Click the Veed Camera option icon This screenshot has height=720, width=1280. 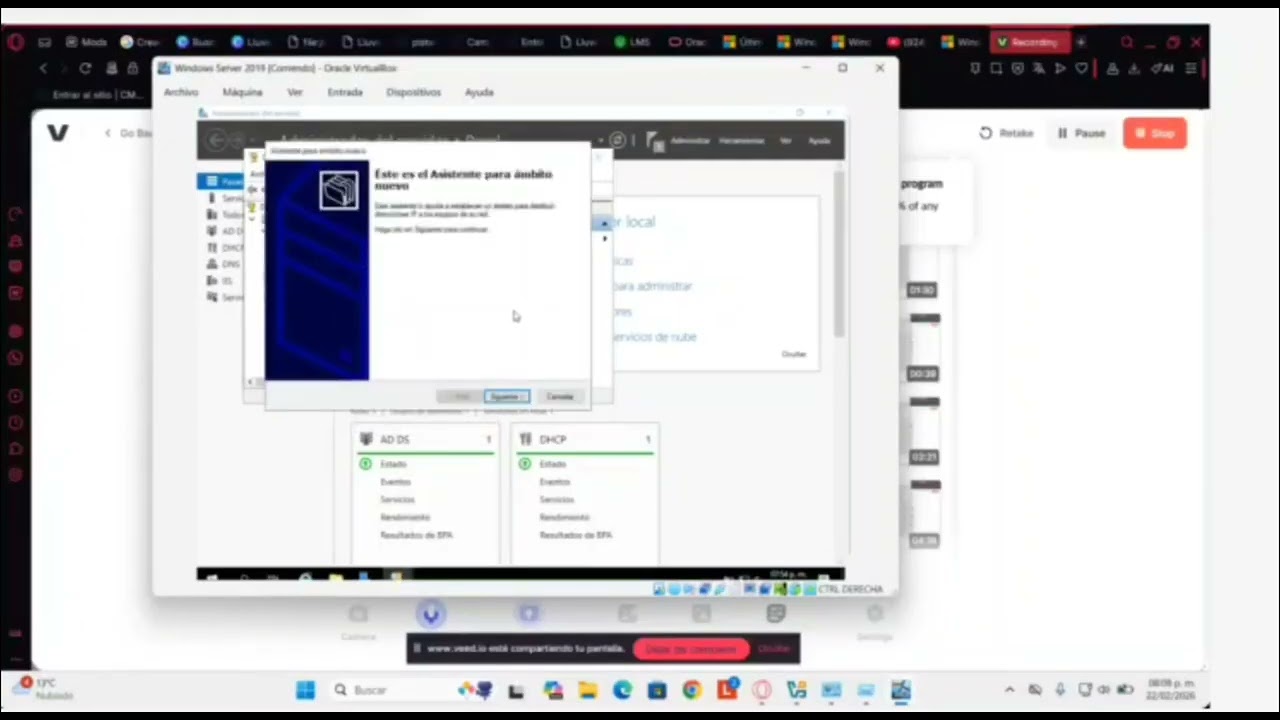[358, 614]
